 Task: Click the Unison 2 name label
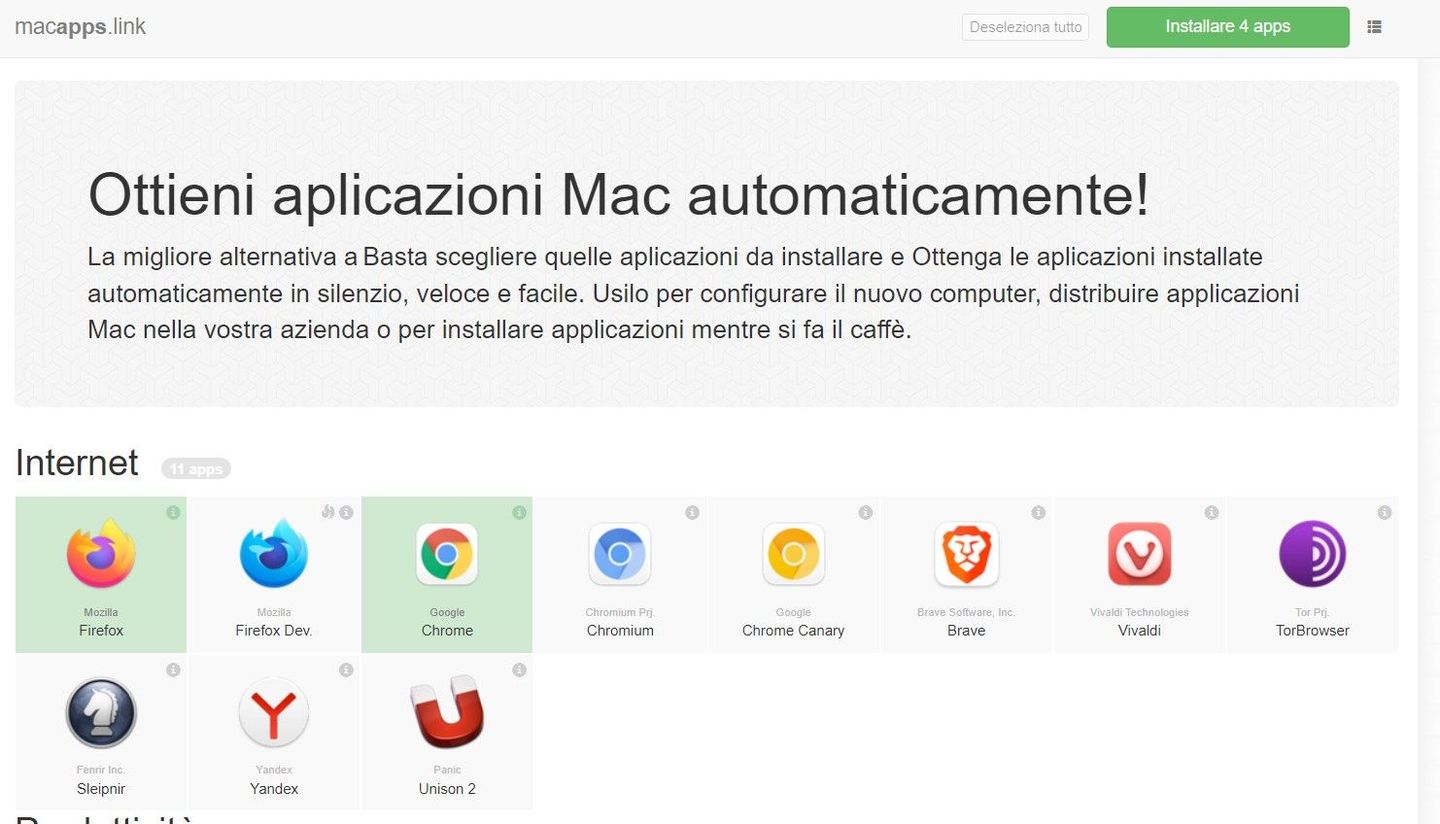coord(447,788)
